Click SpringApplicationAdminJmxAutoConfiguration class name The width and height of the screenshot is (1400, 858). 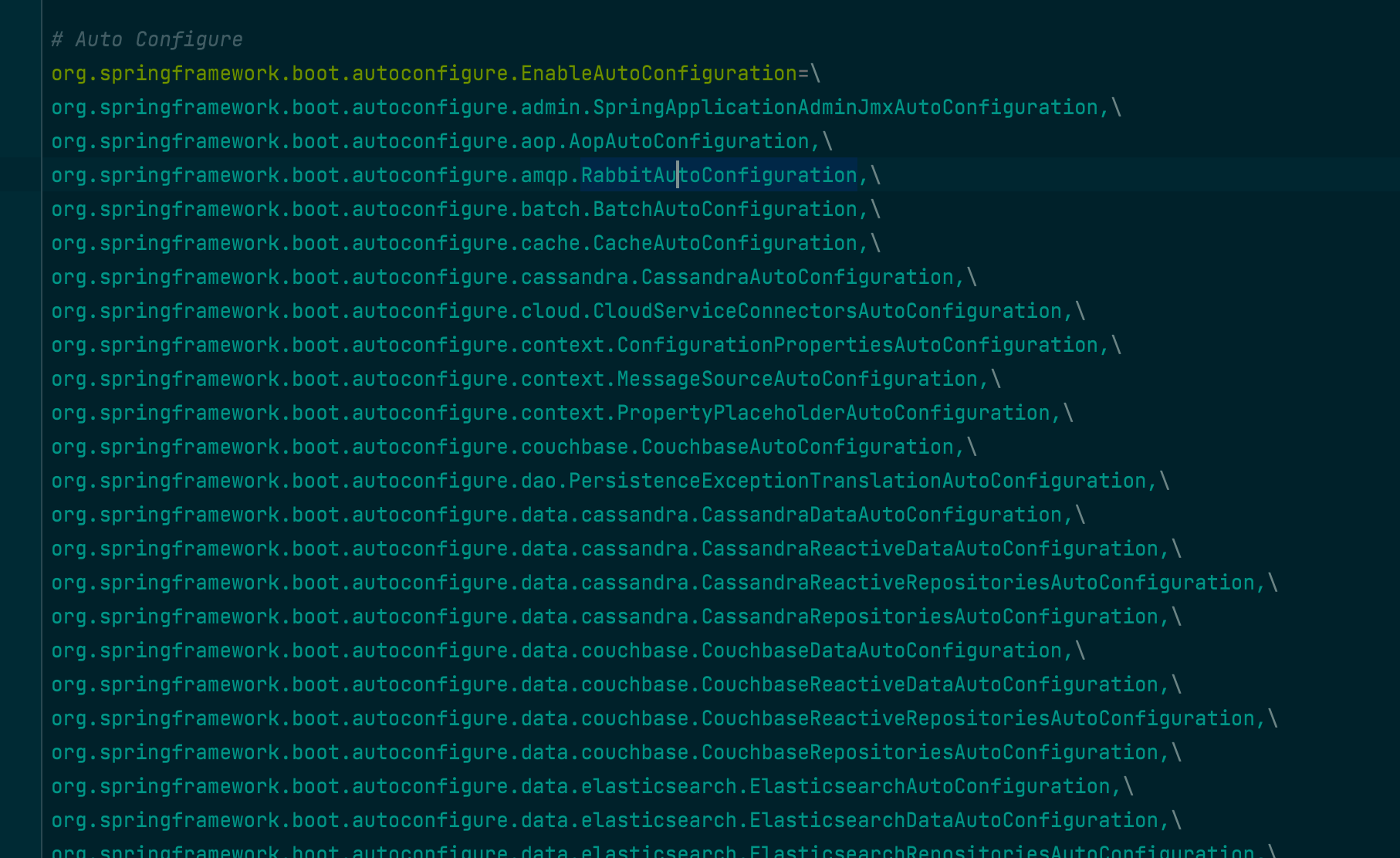click(x=845, y=107)
